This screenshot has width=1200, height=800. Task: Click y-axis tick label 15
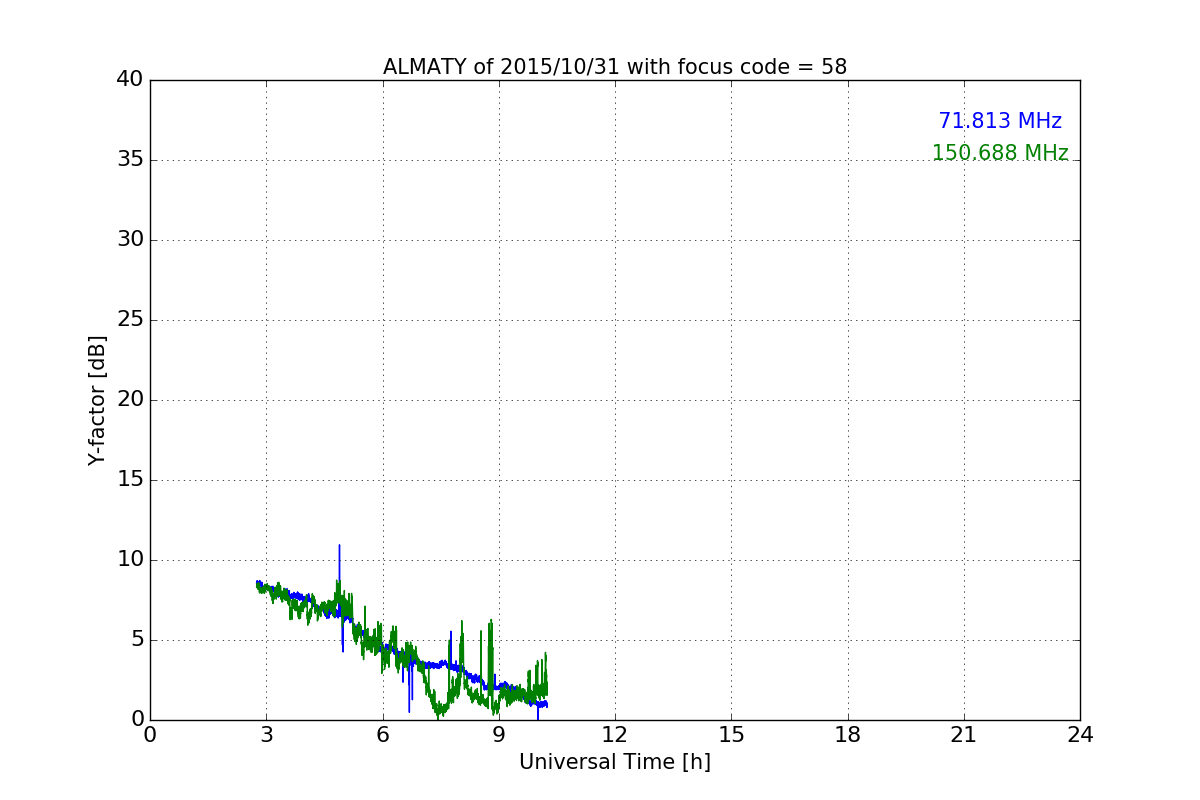130,480
